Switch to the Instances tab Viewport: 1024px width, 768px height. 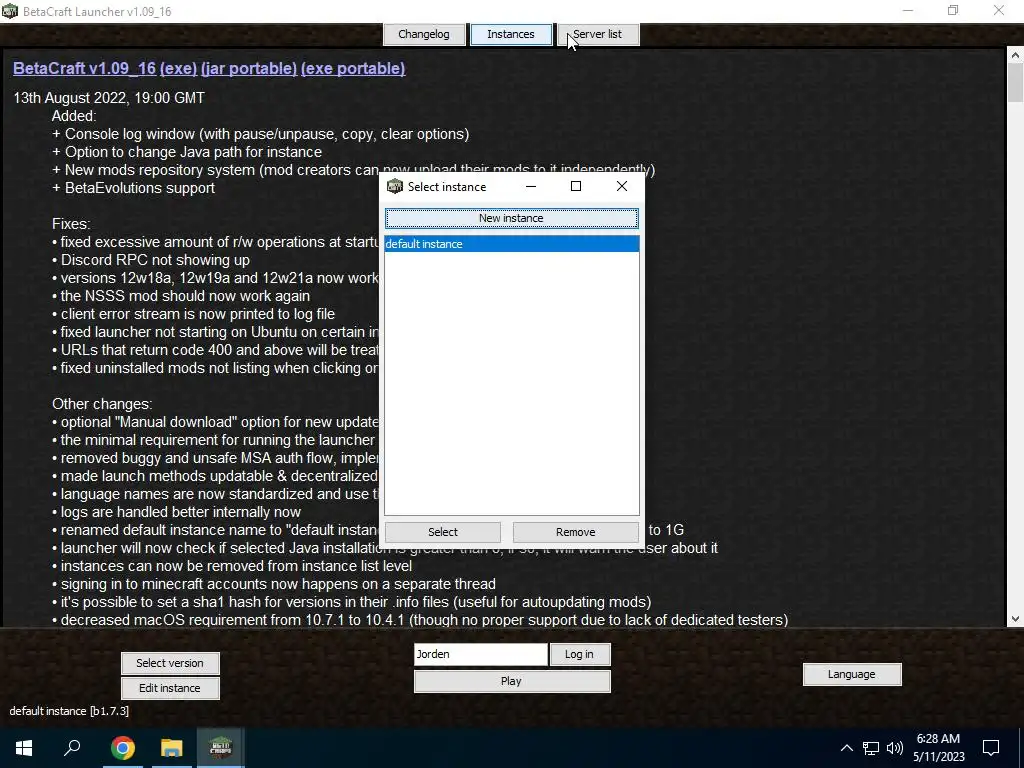(x=511, y=34)
